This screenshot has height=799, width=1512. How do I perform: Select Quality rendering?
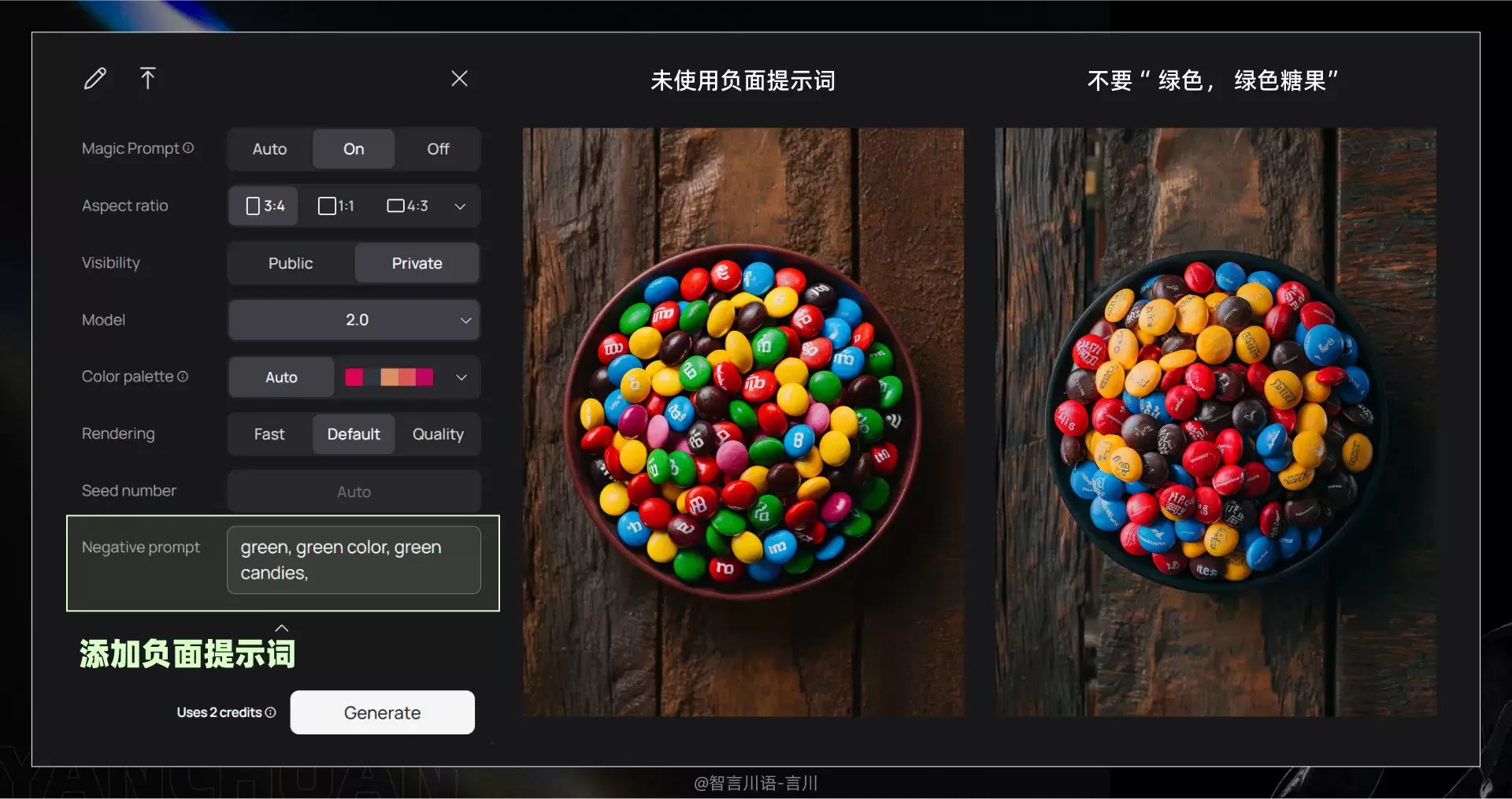pyautogui.click(x=438, y=434)
